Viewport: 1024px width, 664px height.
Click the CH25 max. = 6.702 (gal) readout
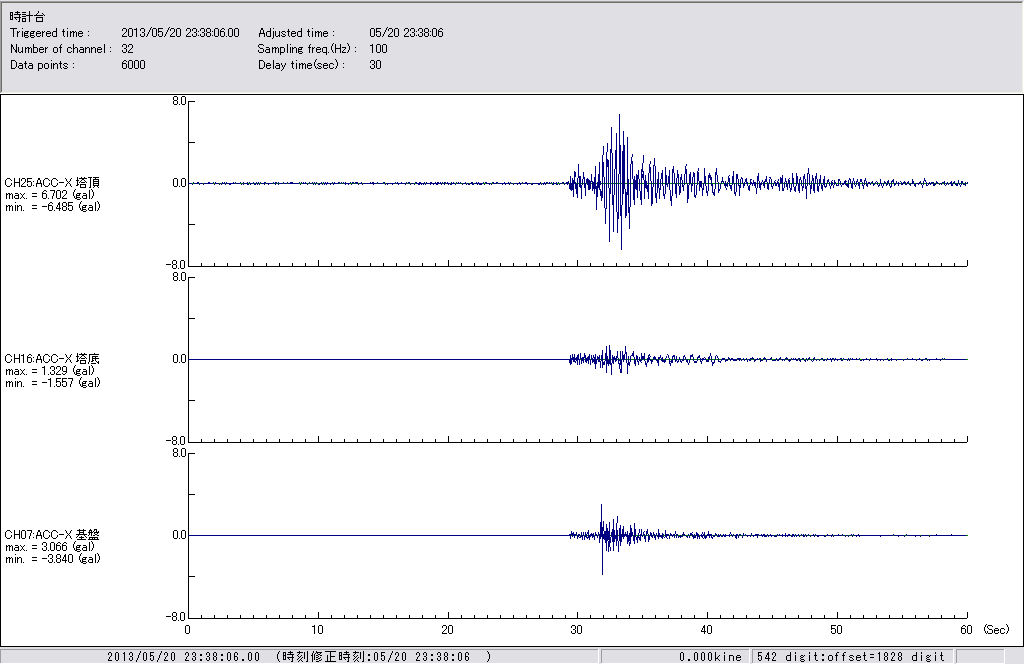(52, 195)
